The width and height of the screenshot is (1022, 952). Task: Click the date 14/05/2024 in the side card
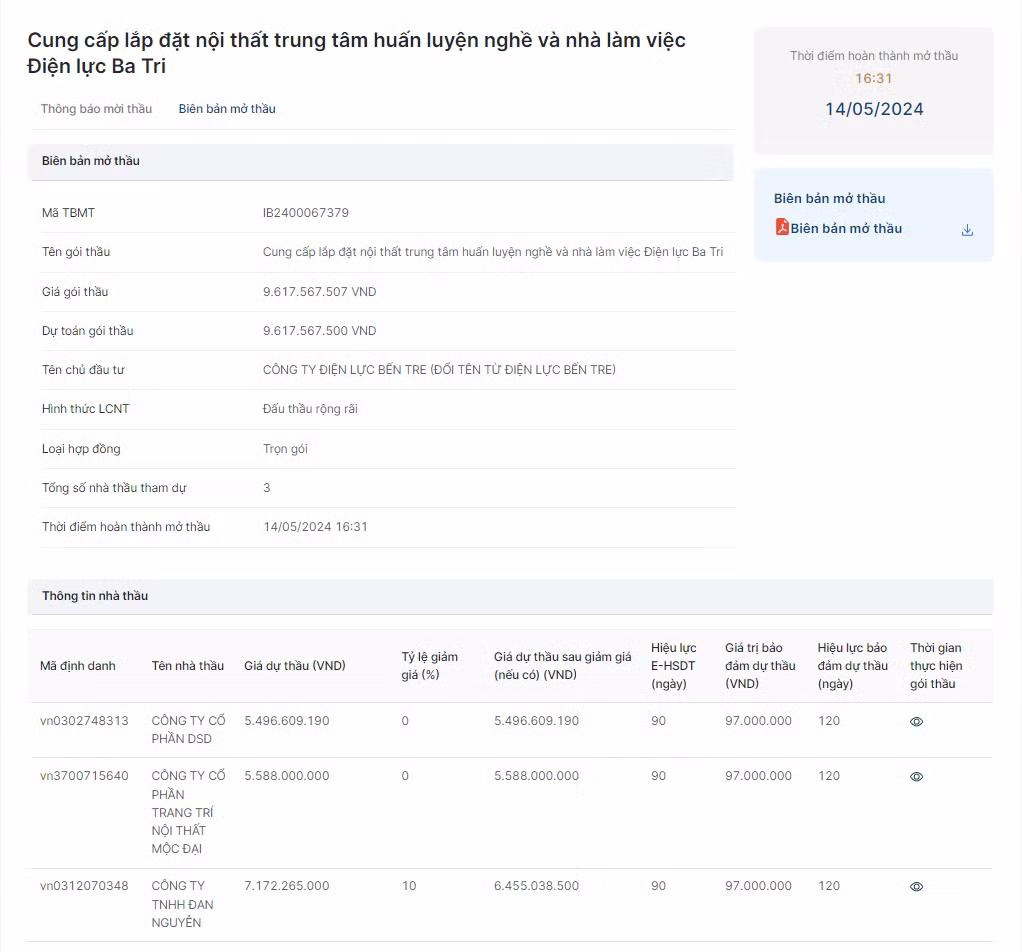[x=874, y=109]
